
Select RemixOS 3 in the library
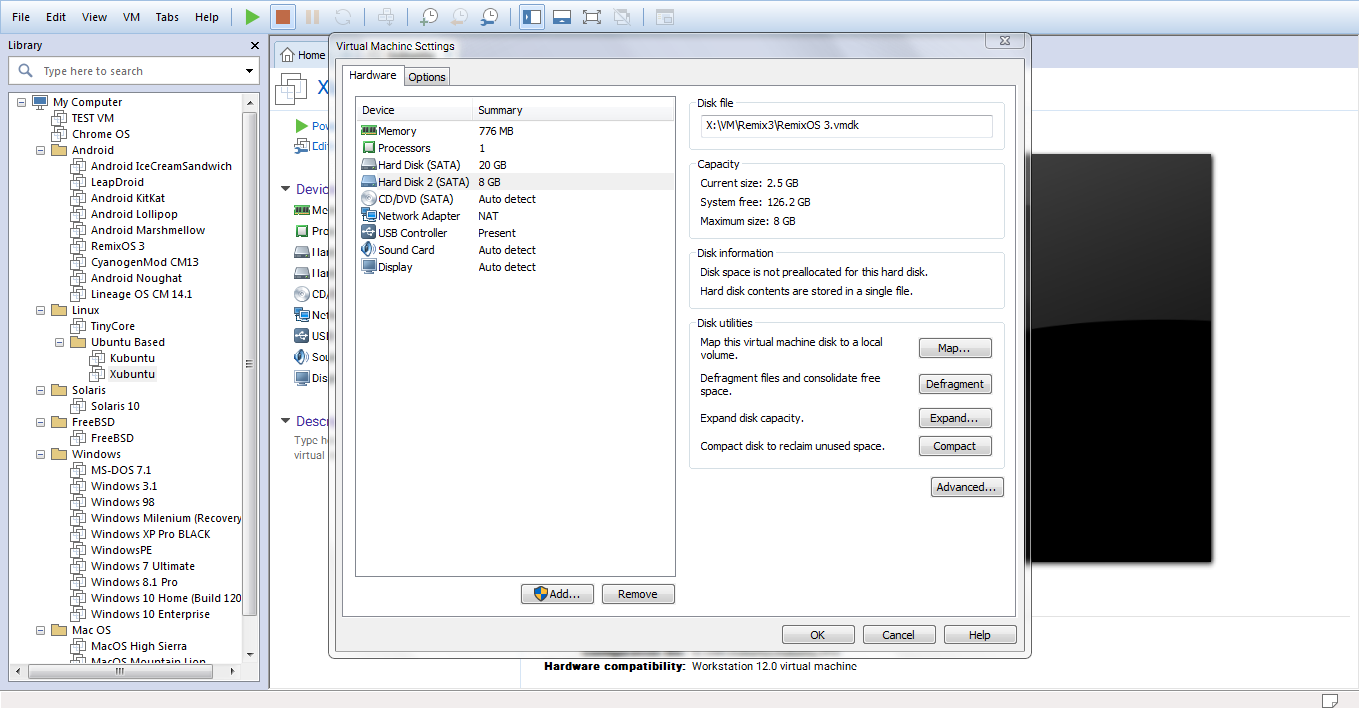point(117,246)
